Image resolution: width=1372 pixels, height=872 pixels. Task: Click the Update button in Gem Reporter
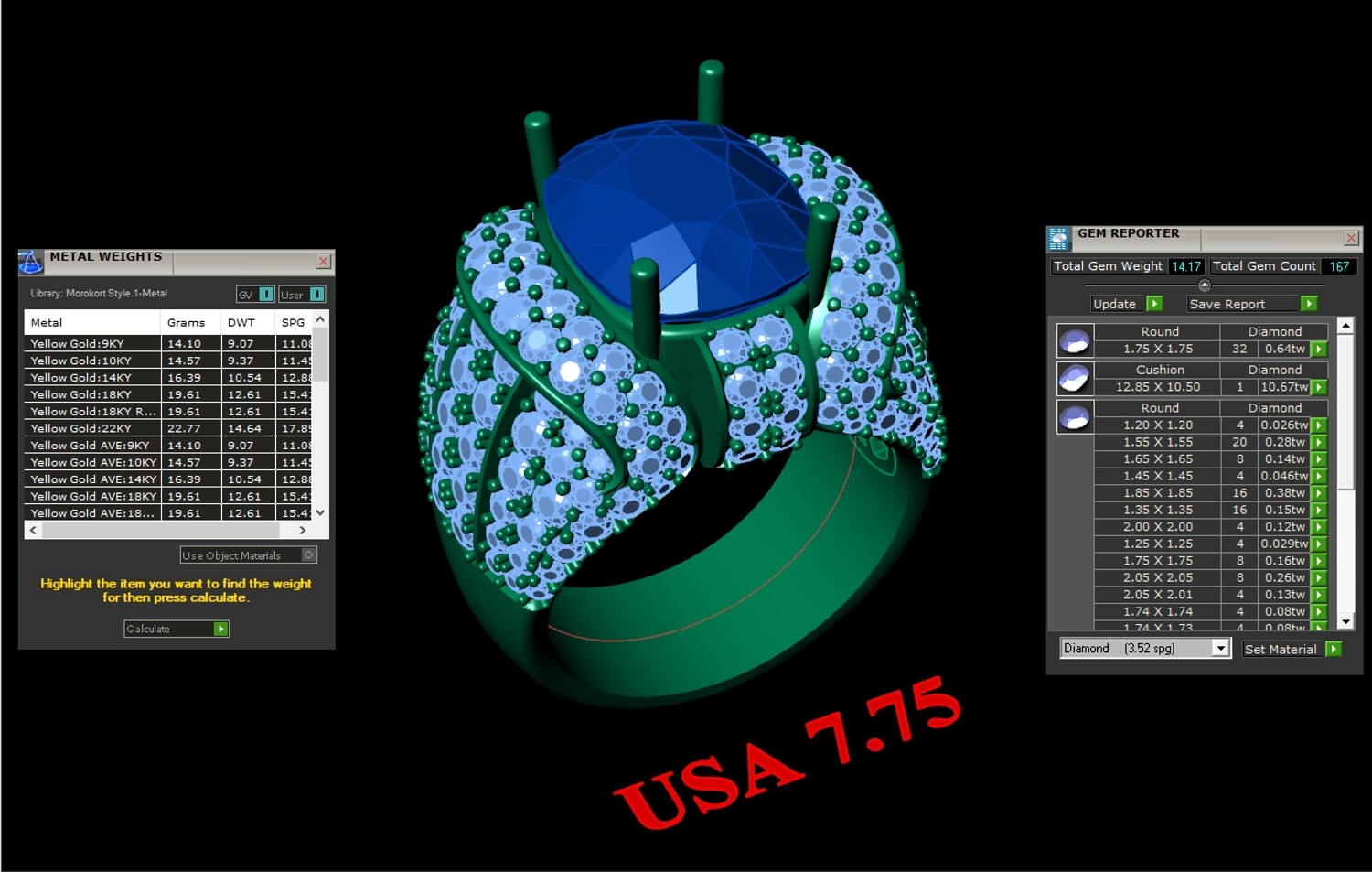1127,304
